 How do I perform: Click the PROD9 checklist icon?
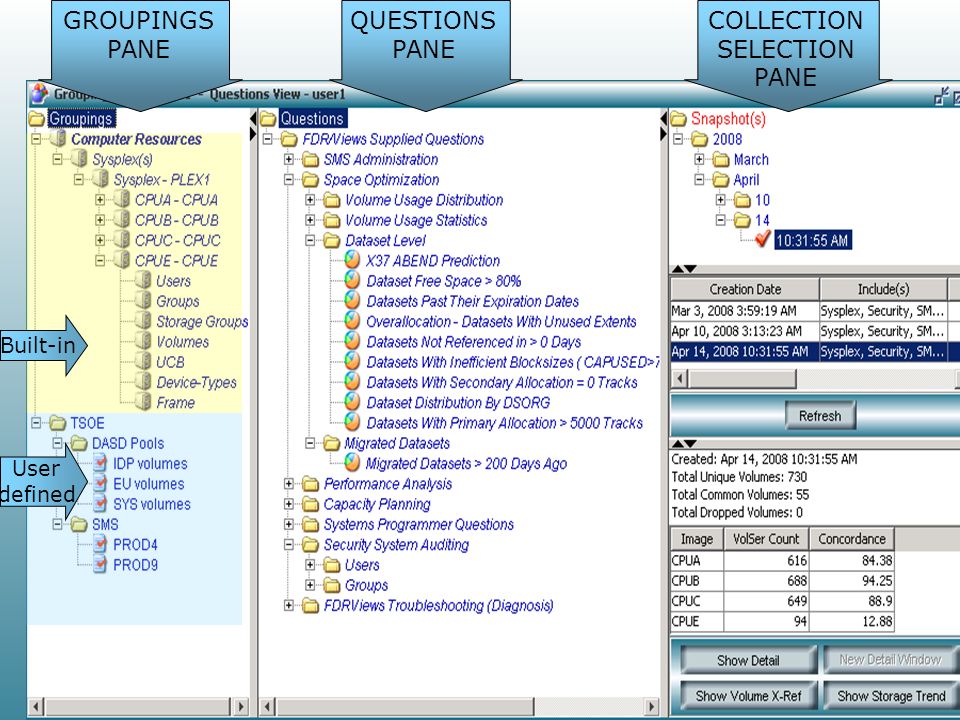pos(100,564)
